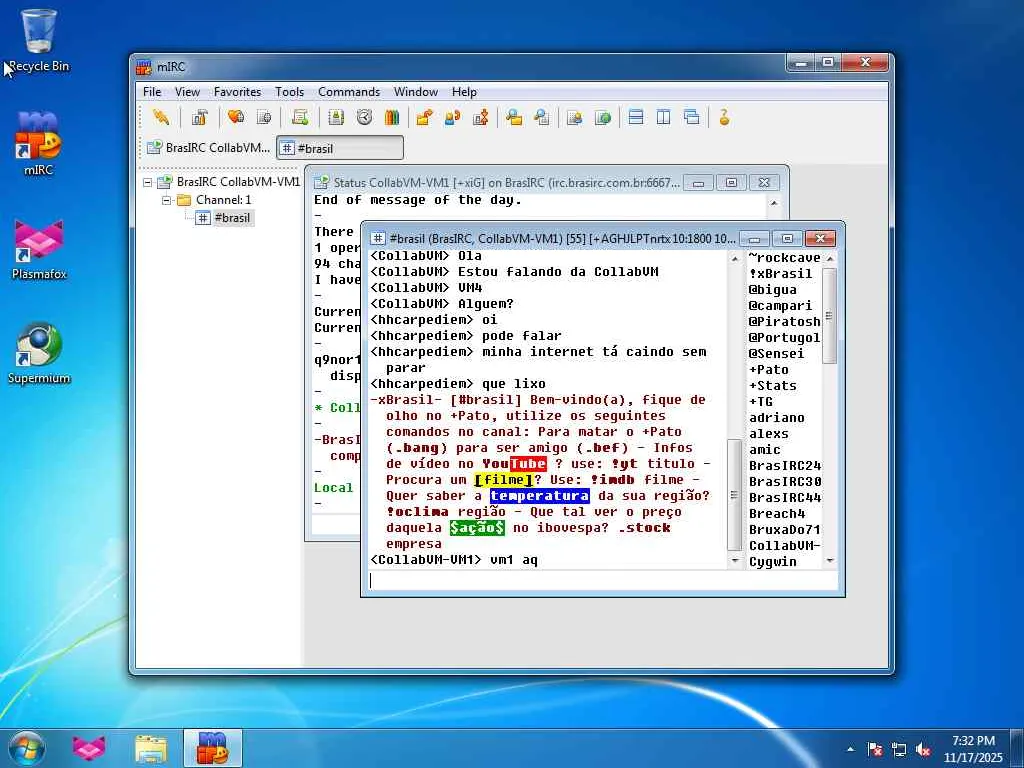Click the Plasmafox taskbar icon

coord(89,748)
